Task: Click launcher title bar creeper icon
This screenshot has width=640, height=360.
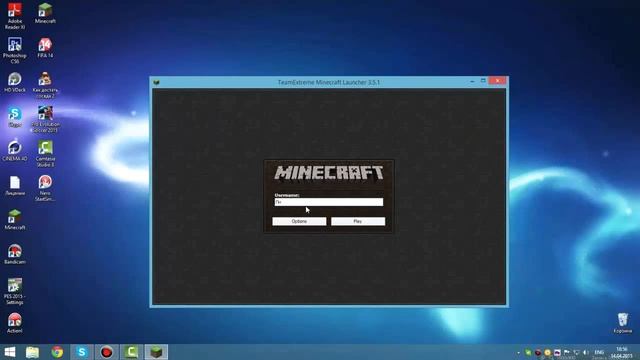Action: tap(156, 82)
